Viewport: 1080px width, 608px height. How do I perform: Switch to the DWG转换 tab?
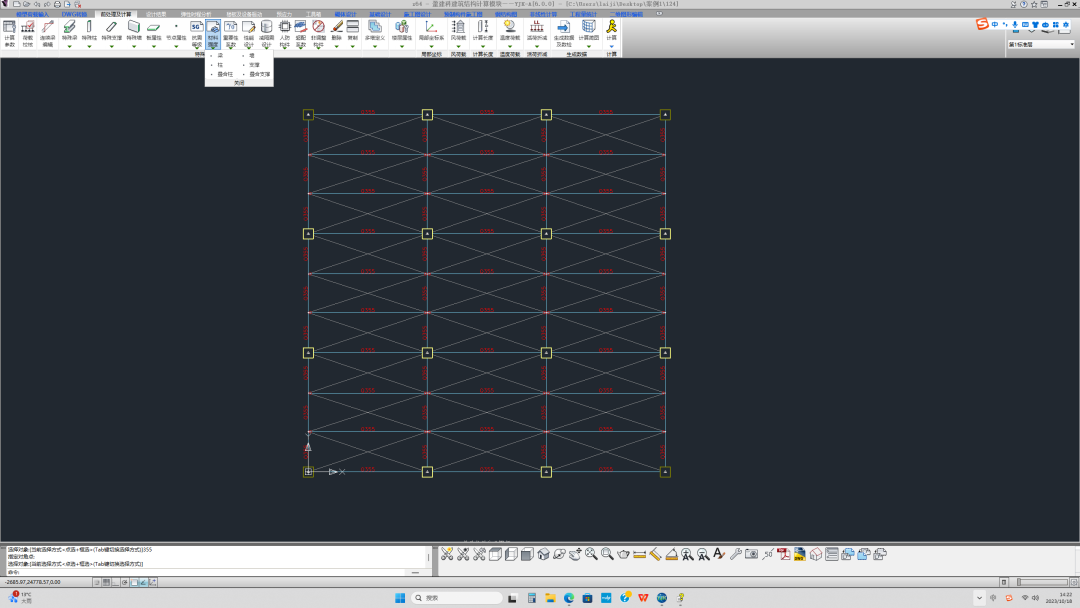tap(74, 14)
